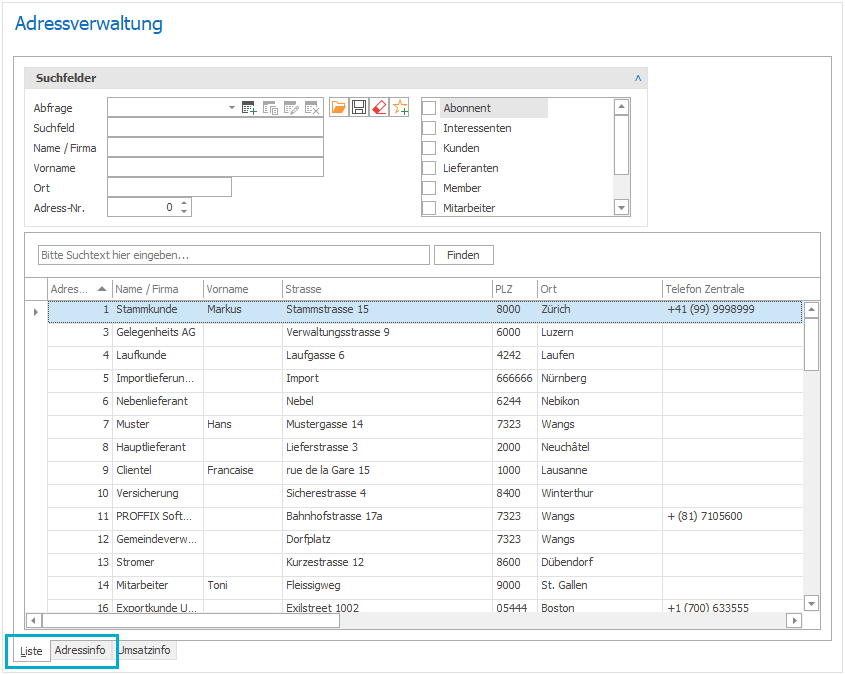Click the table scroll-right arrow
Screen dimensions: 845x675
(x=794, y=621)
